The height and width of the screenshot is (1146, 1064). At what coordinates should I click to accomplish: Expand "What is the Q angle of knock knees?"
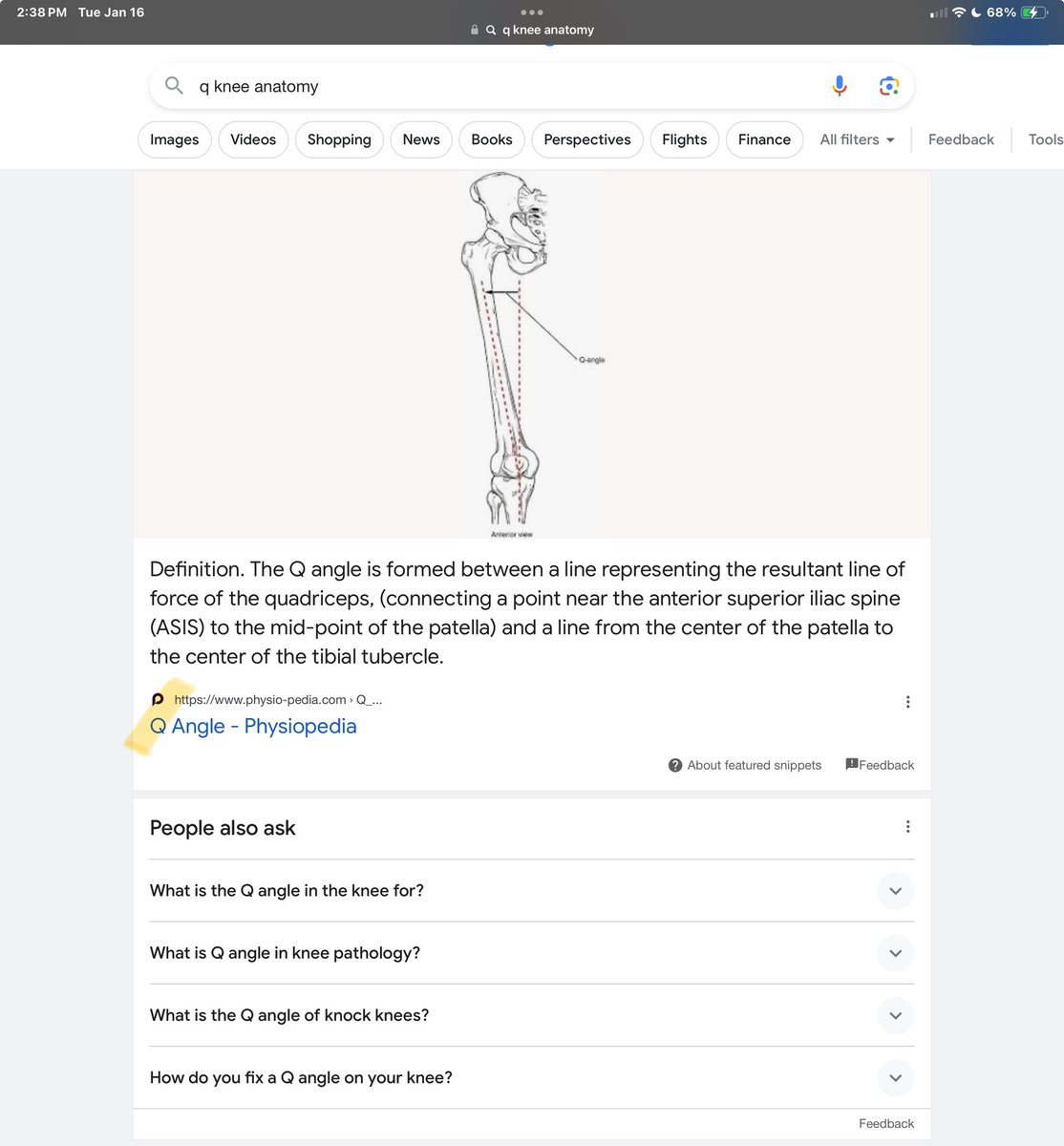532,1015
